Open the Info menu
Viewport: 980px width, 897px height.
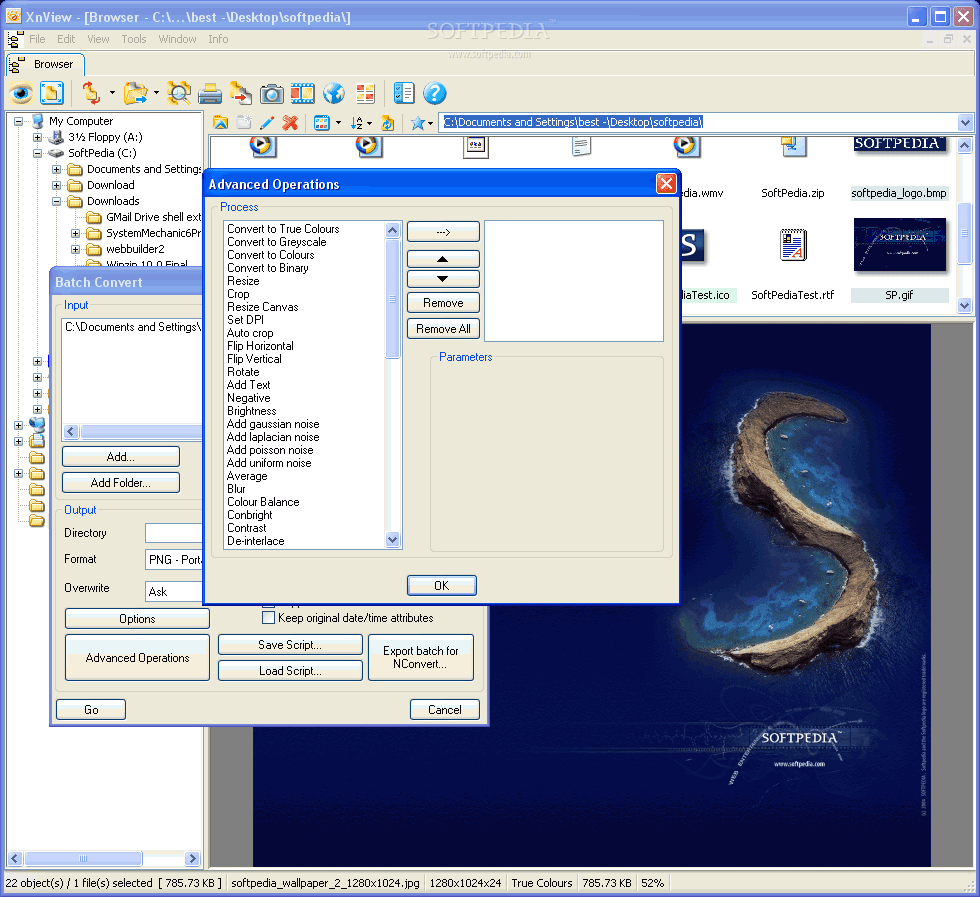tap(218, 39)
